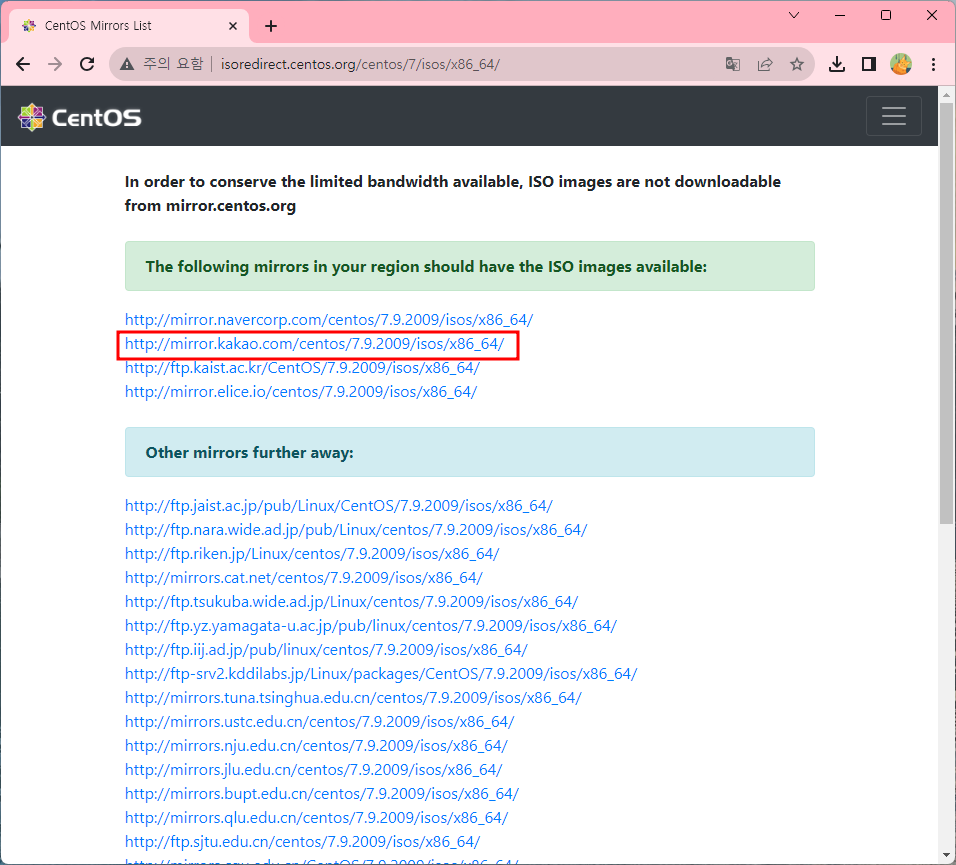
Task: Open a new tab with plus button
Action: (x=271, y=26)
